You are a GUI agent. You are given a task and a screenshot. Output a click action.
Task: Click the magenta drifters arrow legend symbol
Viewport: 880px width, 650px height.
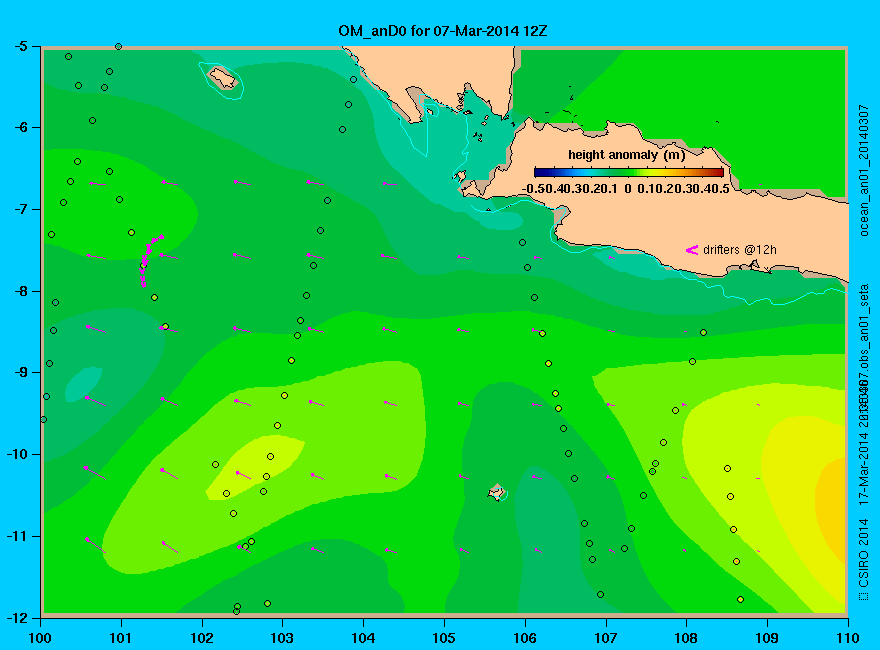[692, 250]
